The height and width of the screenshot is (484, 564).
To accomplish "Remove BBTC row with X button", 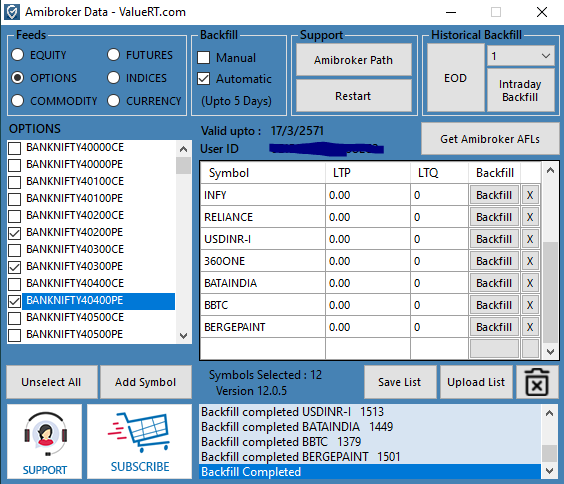I will point(530,305).
